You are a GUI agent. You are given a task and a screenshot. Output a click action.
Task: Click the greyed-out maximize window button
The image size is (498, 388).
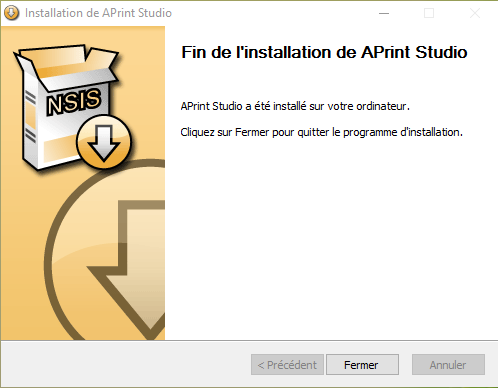pos(429,13)
